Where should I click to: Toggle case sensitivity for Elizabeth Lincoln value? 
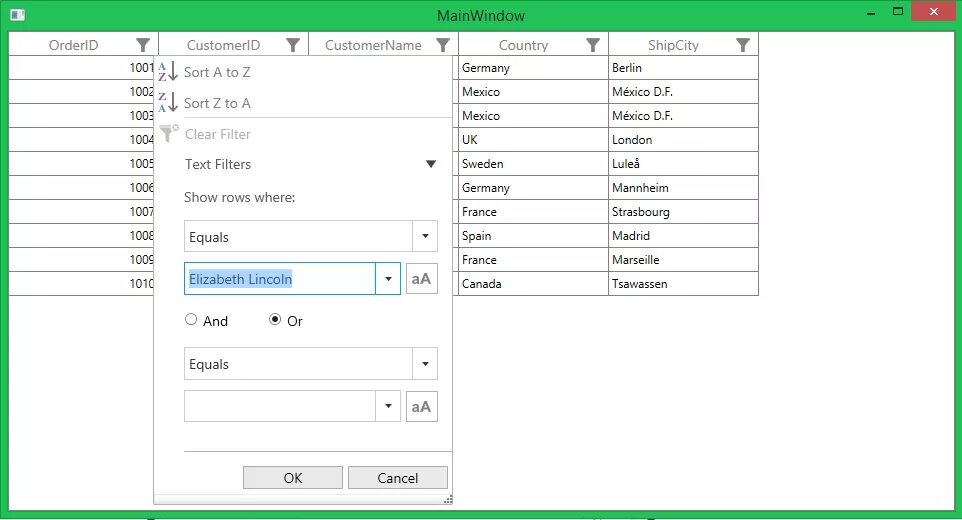421,279
